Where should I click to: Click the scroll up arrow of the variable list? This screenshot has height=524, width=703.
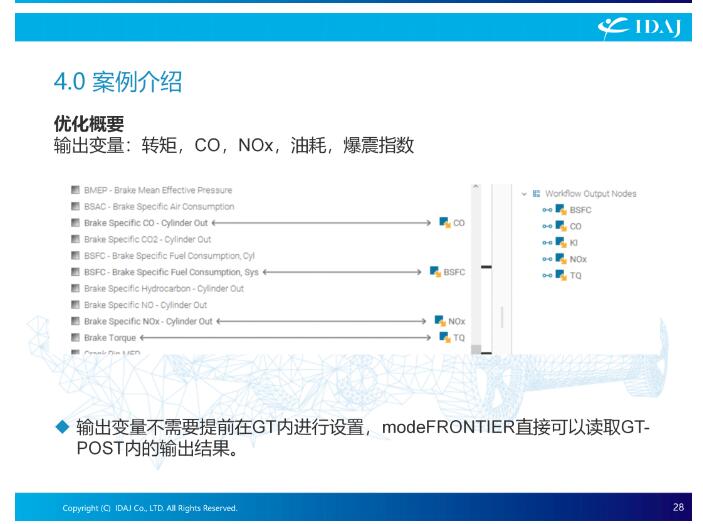(476, 187)
